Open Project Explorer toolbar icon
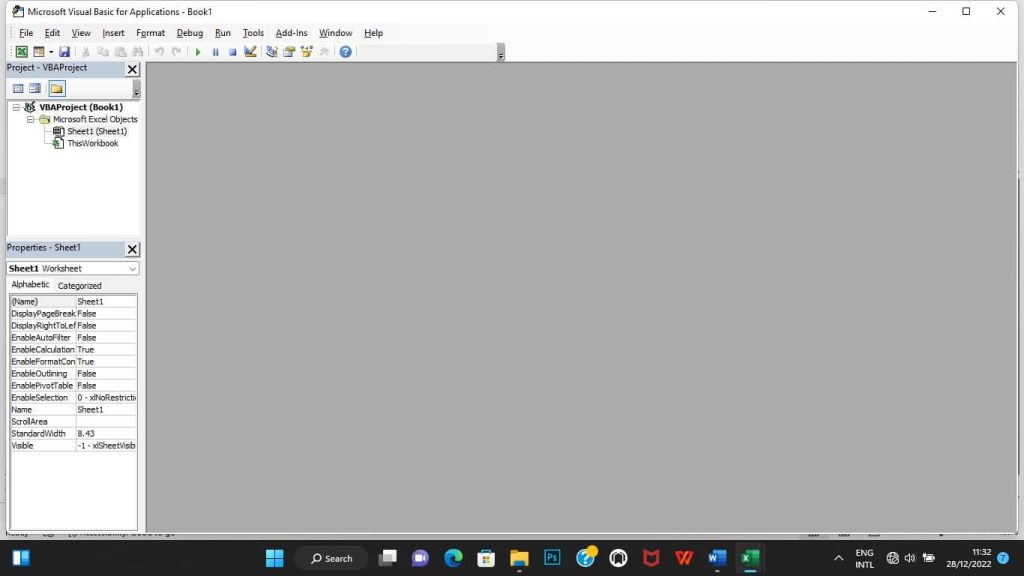 (272, 52)
